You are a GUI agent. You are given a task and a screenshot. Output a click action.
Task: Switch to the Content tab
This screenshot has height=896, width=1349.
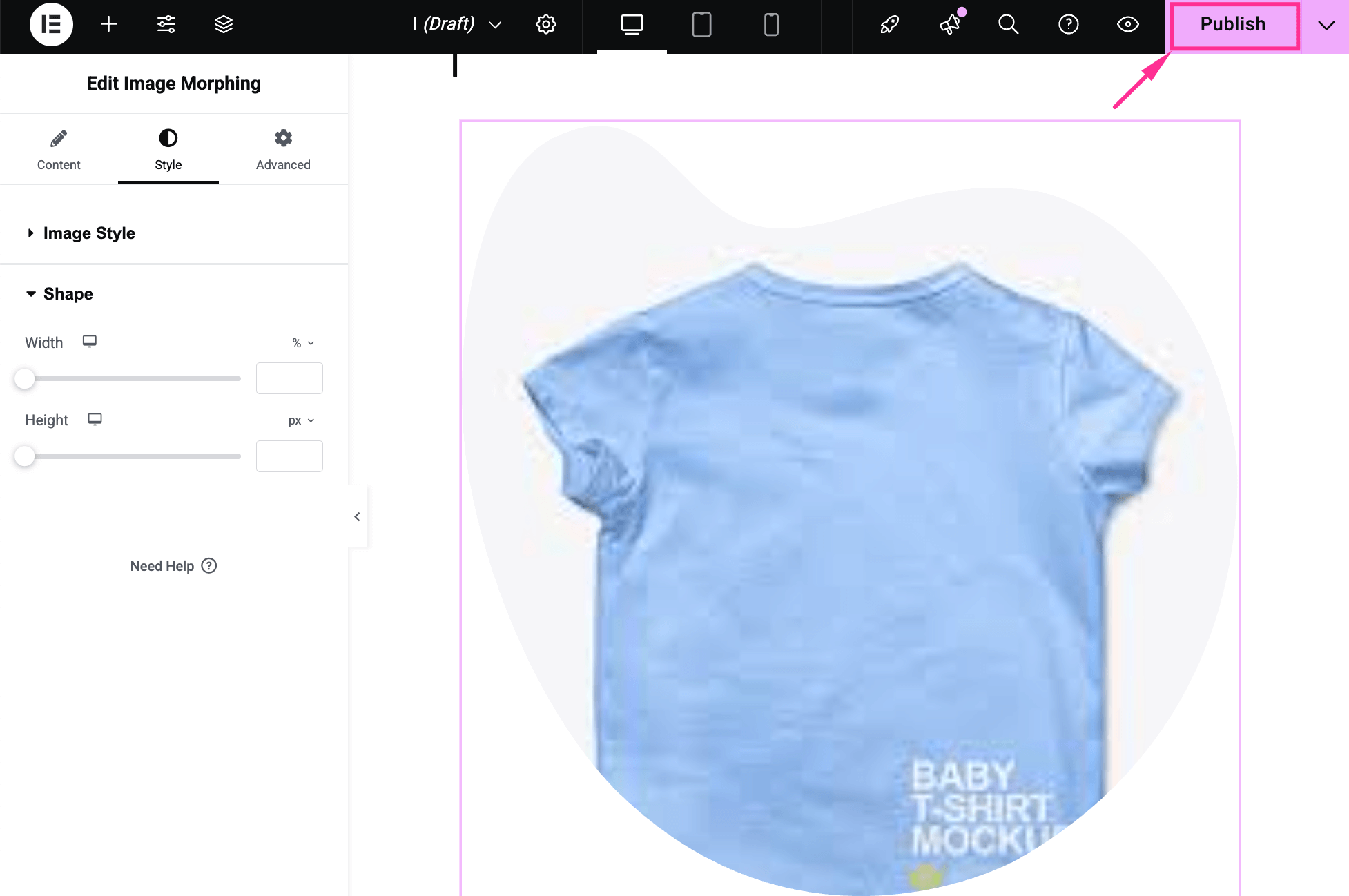[x=59, y=150]
